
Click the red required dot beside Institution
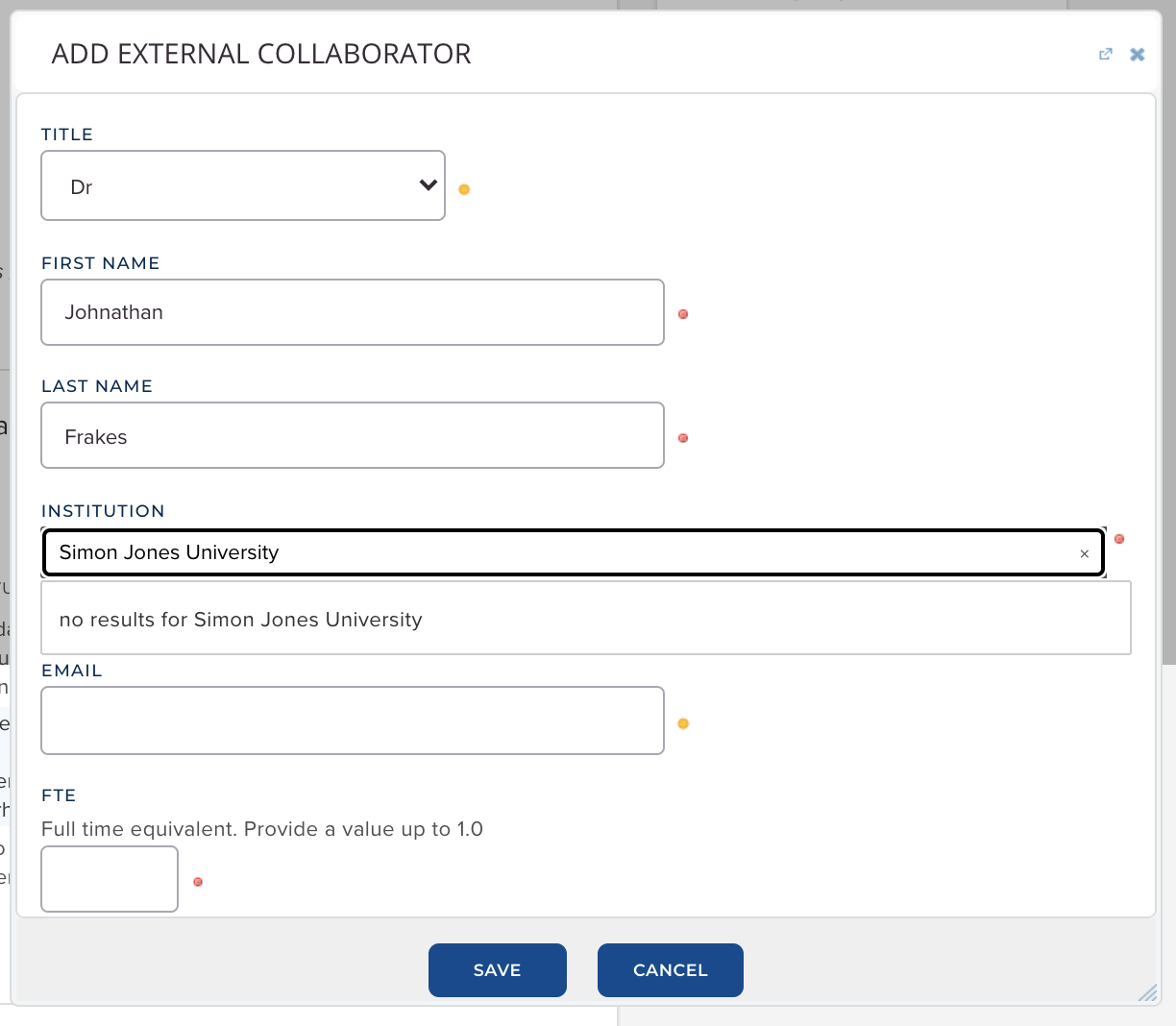(1119, 539)
